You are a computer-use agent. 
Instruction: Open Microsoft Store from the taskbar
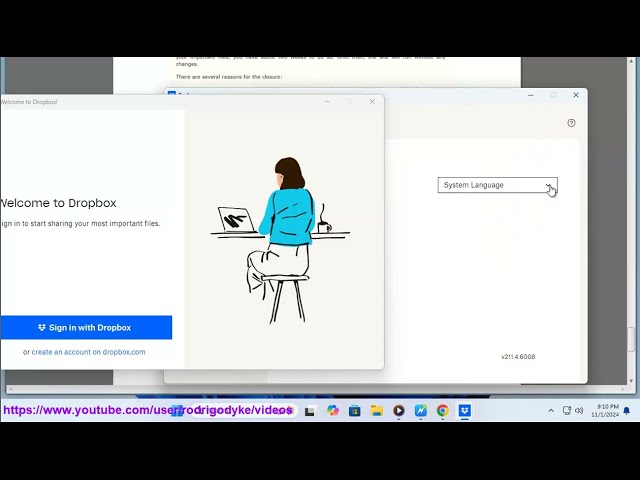(355, 411)
